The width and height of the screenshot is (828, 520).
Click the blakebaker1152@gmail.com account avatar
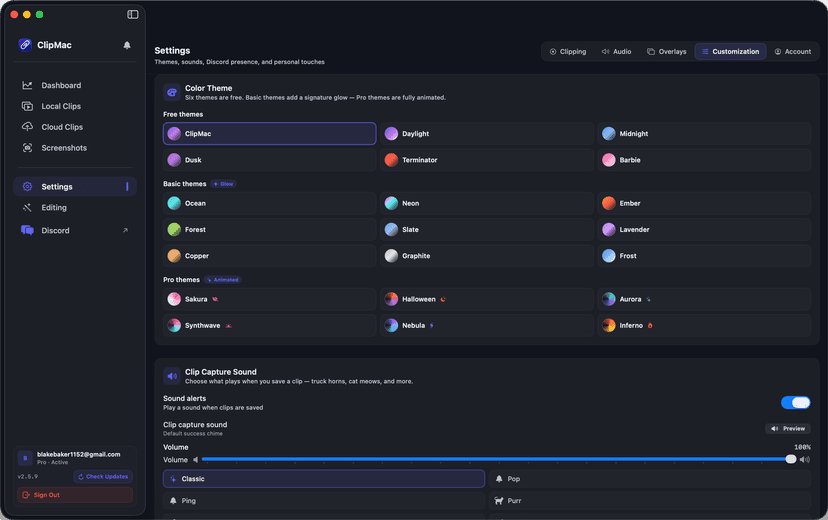25,458
